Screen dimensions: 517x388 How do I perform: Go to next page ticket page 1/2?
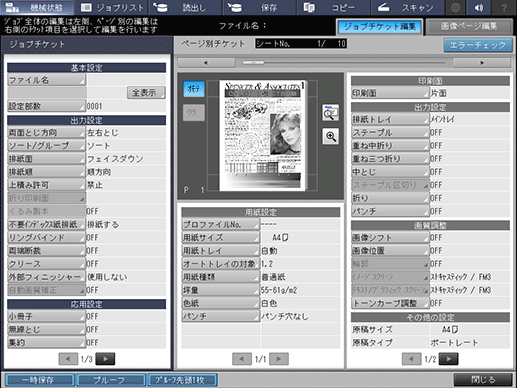click(448, 359)
